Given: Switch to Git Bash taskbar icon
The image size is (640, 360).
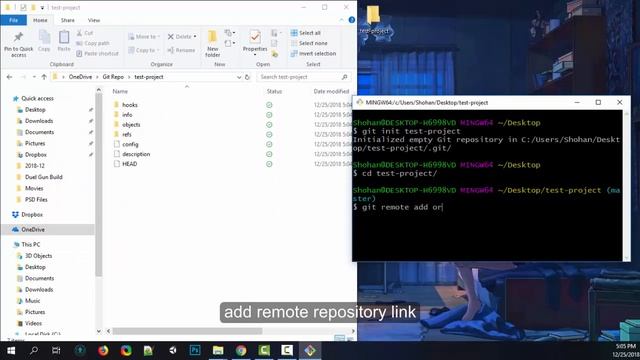Looking at the screenshot, I should tap(310, 350).
